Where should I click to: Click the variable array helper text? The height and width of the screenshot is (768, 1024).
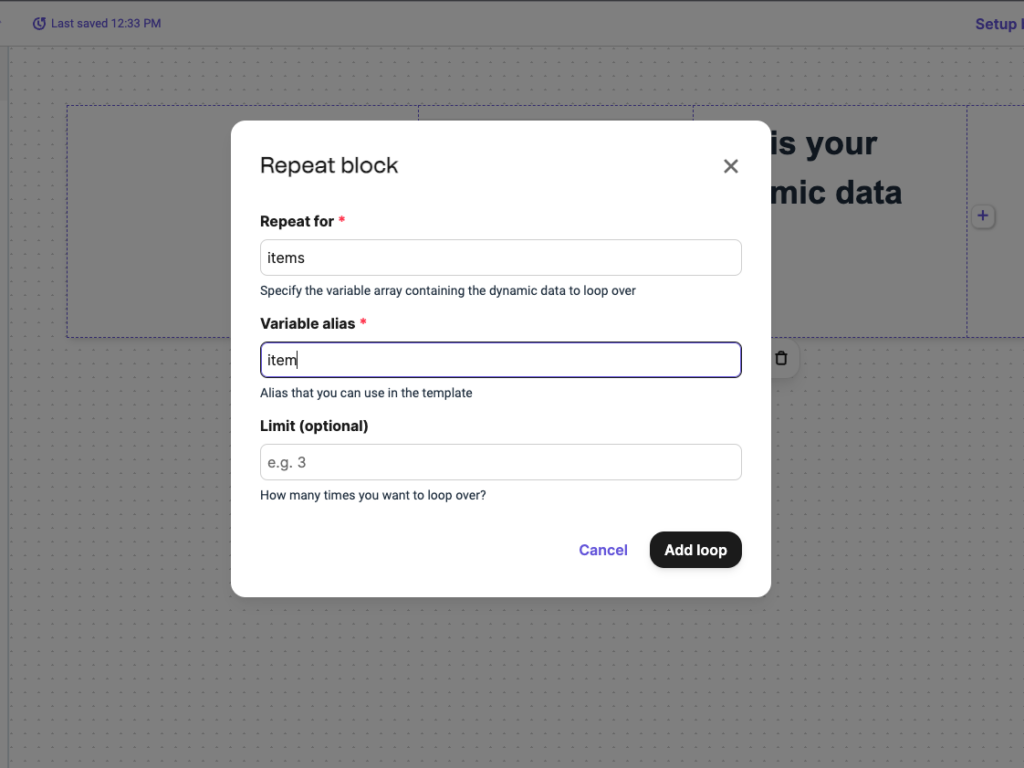pos(447,291)
